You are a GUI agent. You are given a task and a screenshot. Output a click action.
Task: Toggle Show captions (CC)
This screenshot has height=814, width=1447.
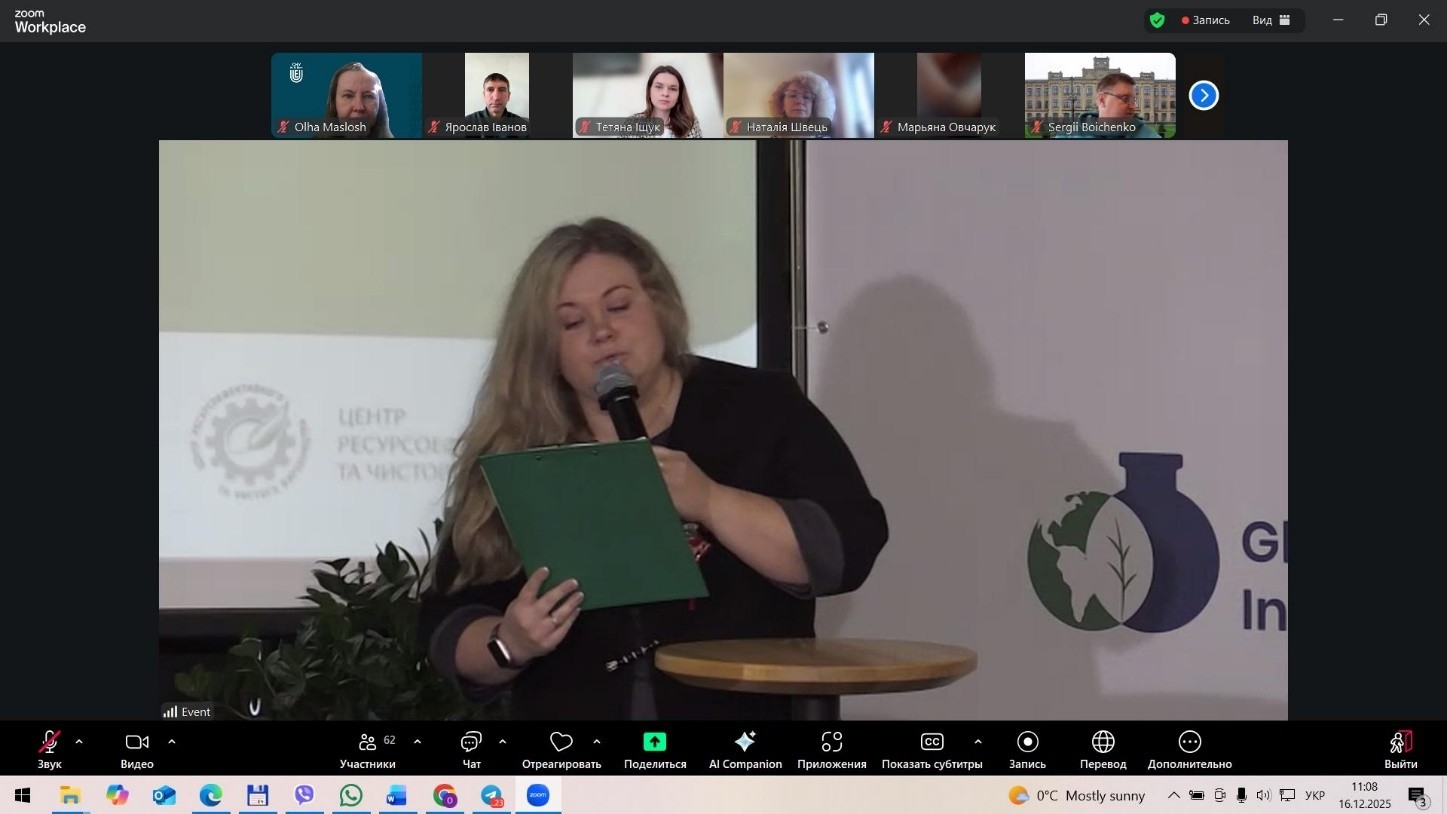(931, 742)
